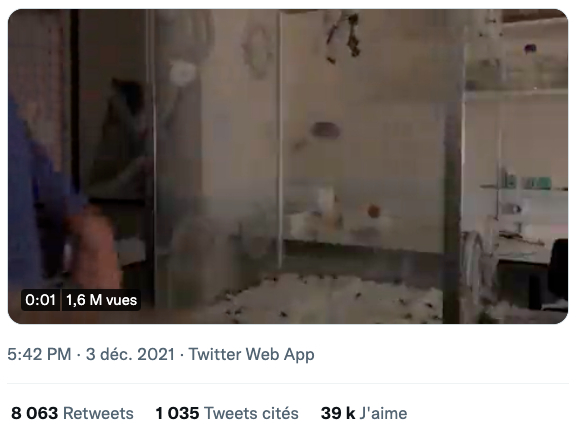The height and width of the screenshot is (436, 580).
Task: Click the shelf area at video's right
Action: coord(516,148)
